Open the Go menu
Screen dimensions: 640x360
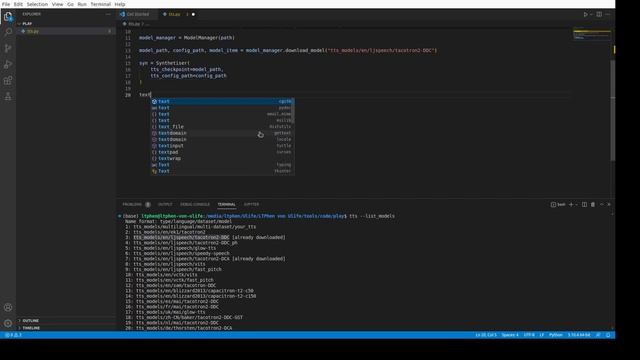coord(70,4)
